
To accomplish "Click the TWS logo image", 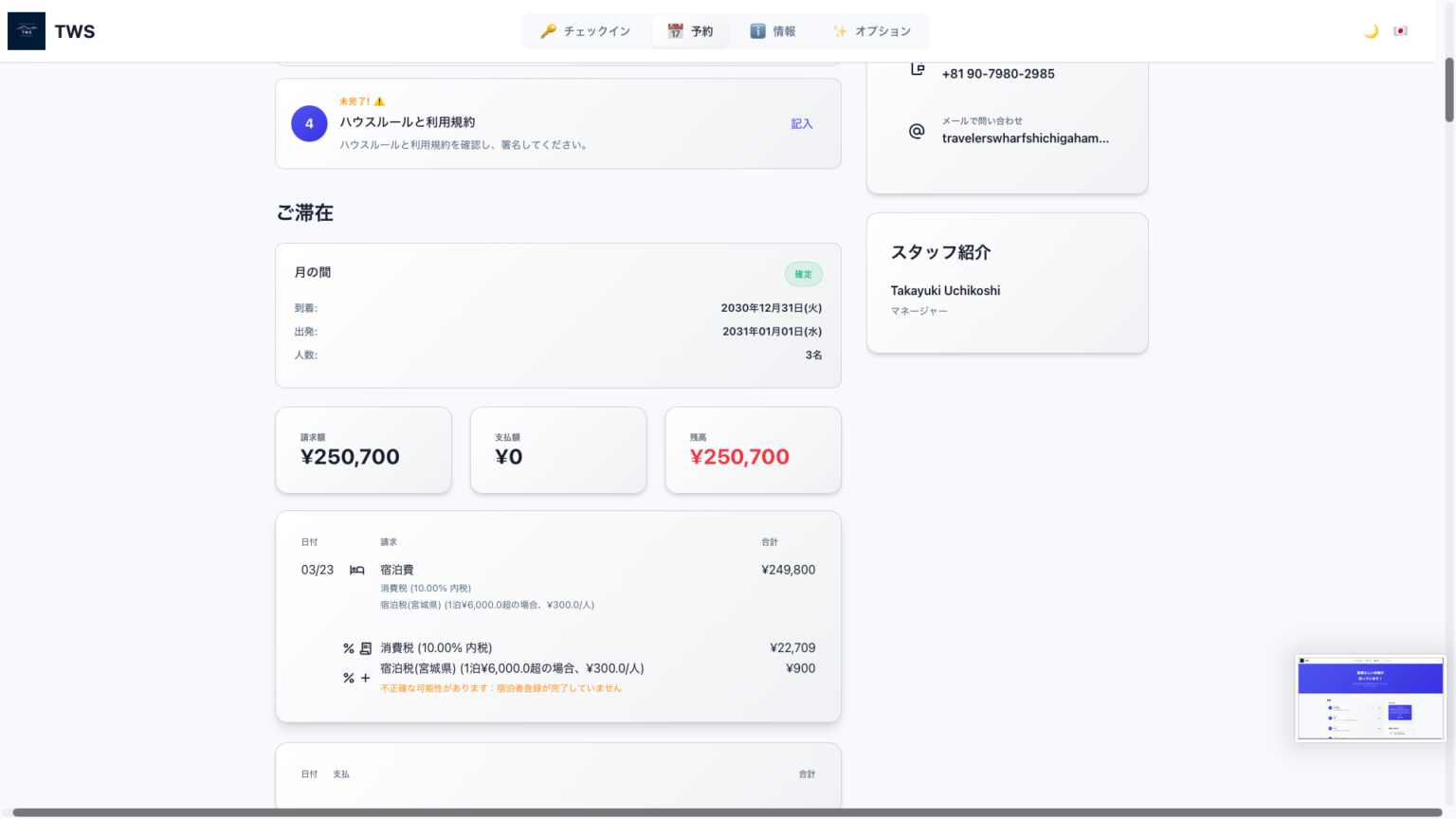I will pos(27,31).
